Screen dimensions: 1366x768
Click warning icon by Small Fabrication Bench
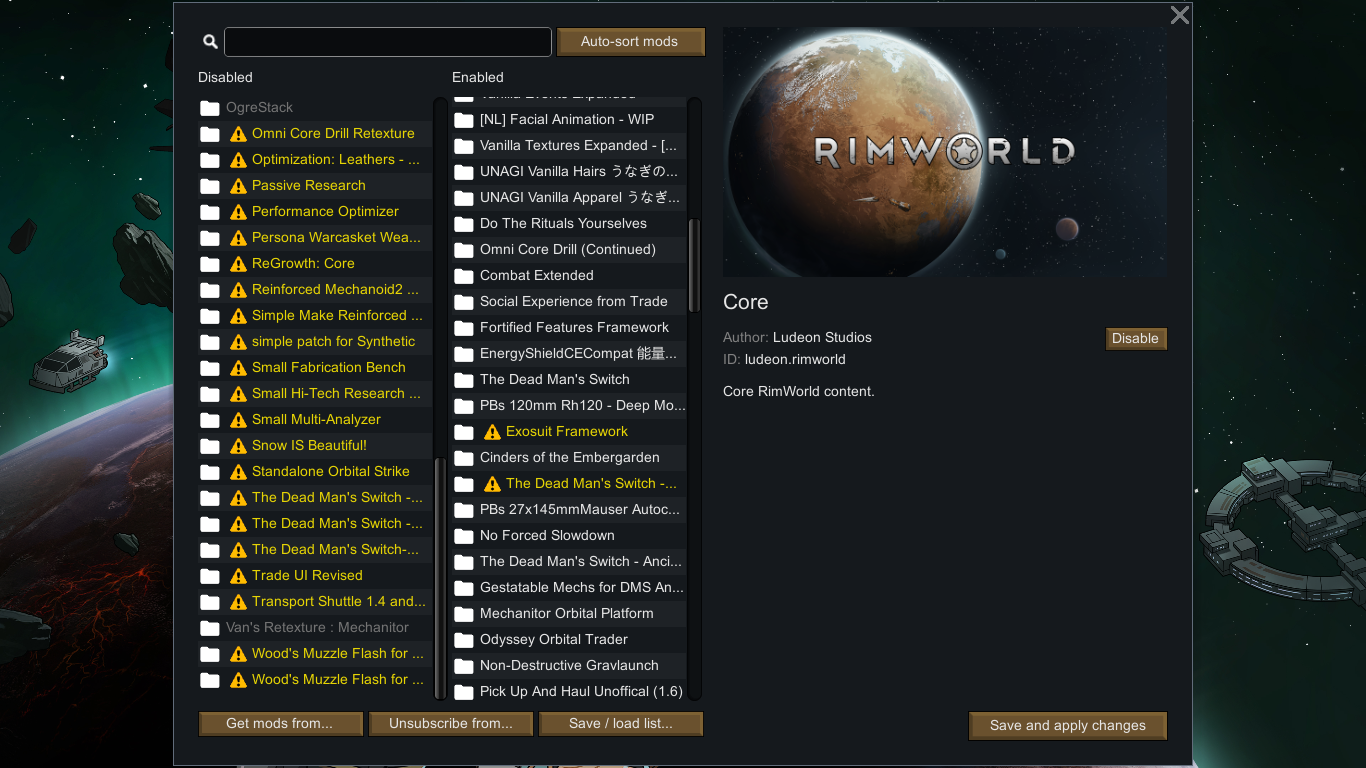coord(238,368)
